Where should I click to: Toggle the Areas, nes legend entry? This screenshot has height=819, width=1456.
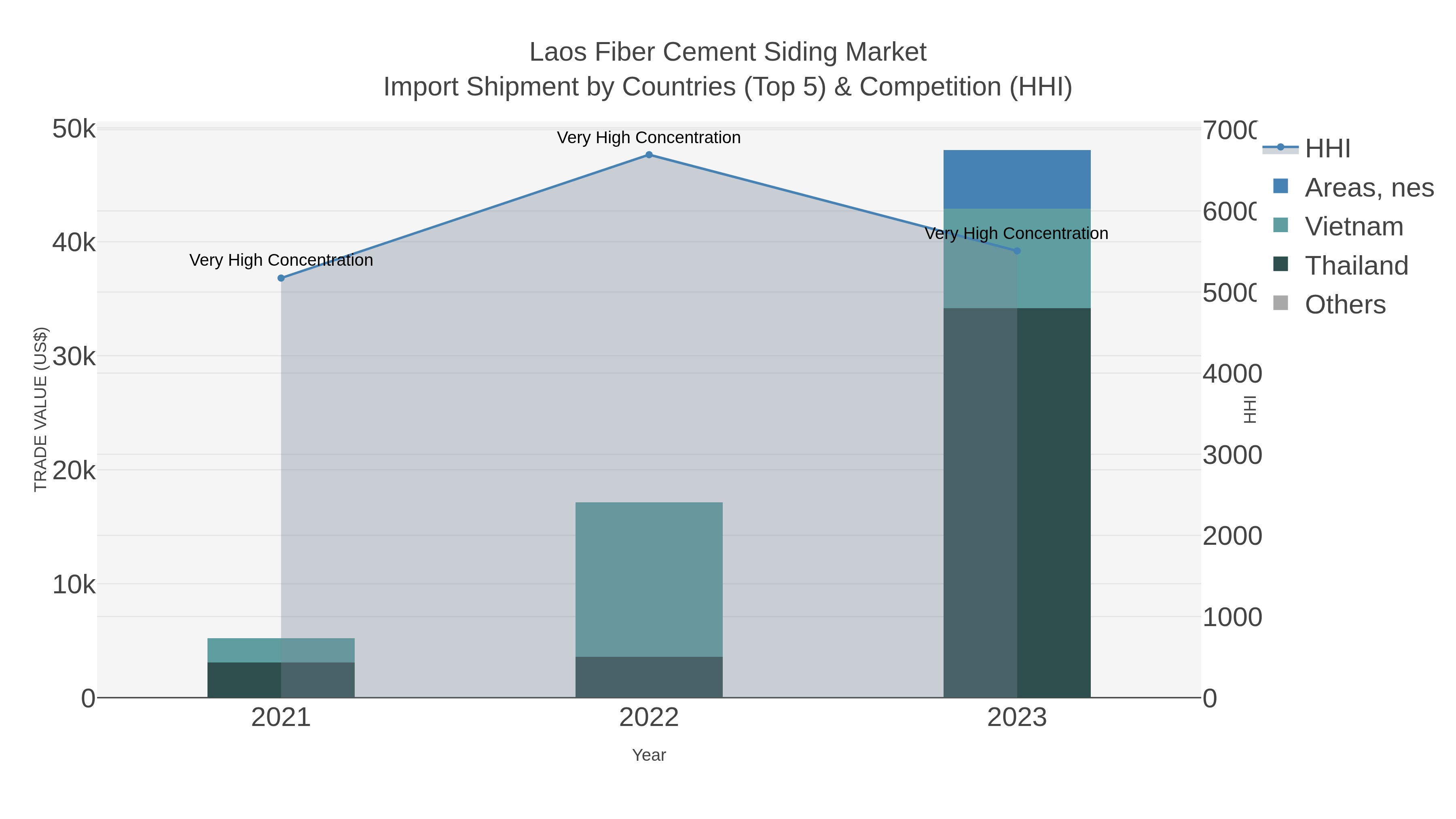pos(1353,188)
